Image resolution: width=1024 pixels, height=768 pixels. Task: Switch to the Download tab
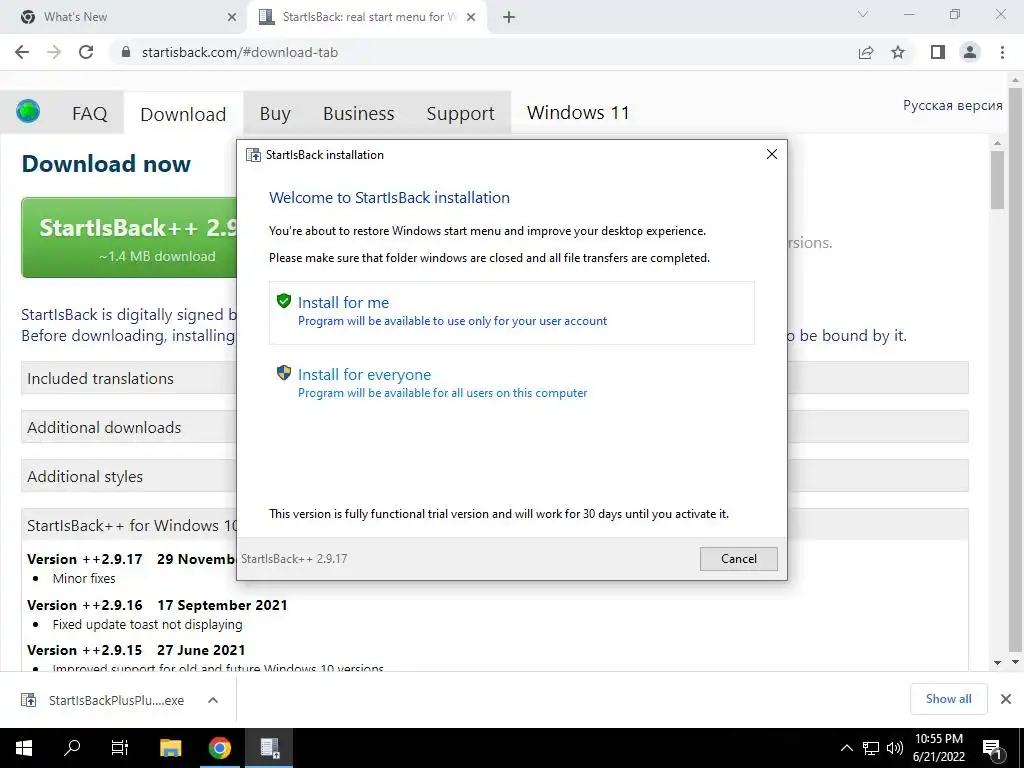click(183, 114)
